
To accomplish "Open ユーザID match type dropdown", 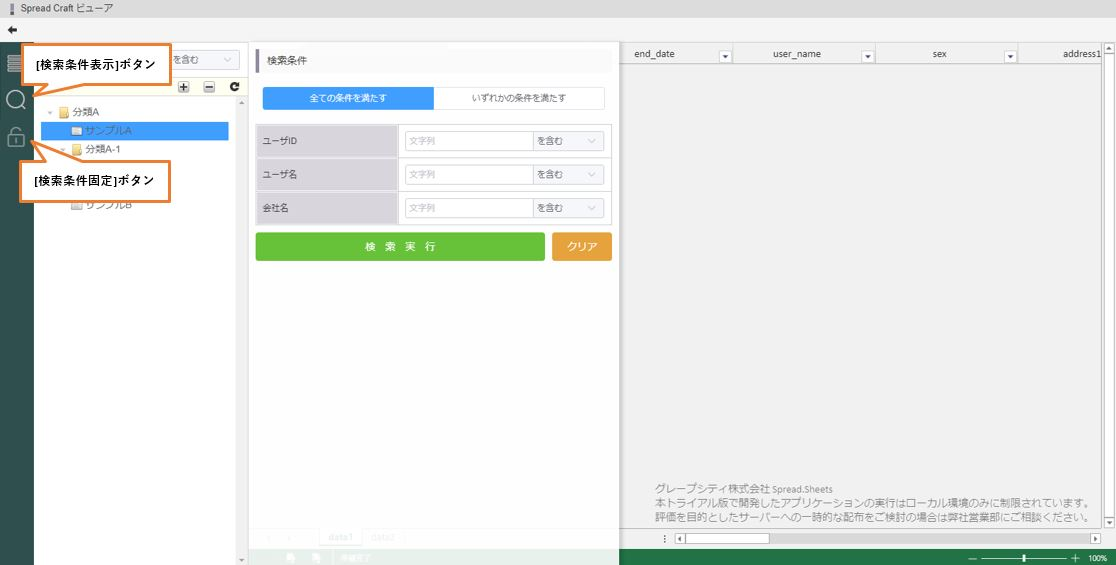I will click(x=568, y=141).
